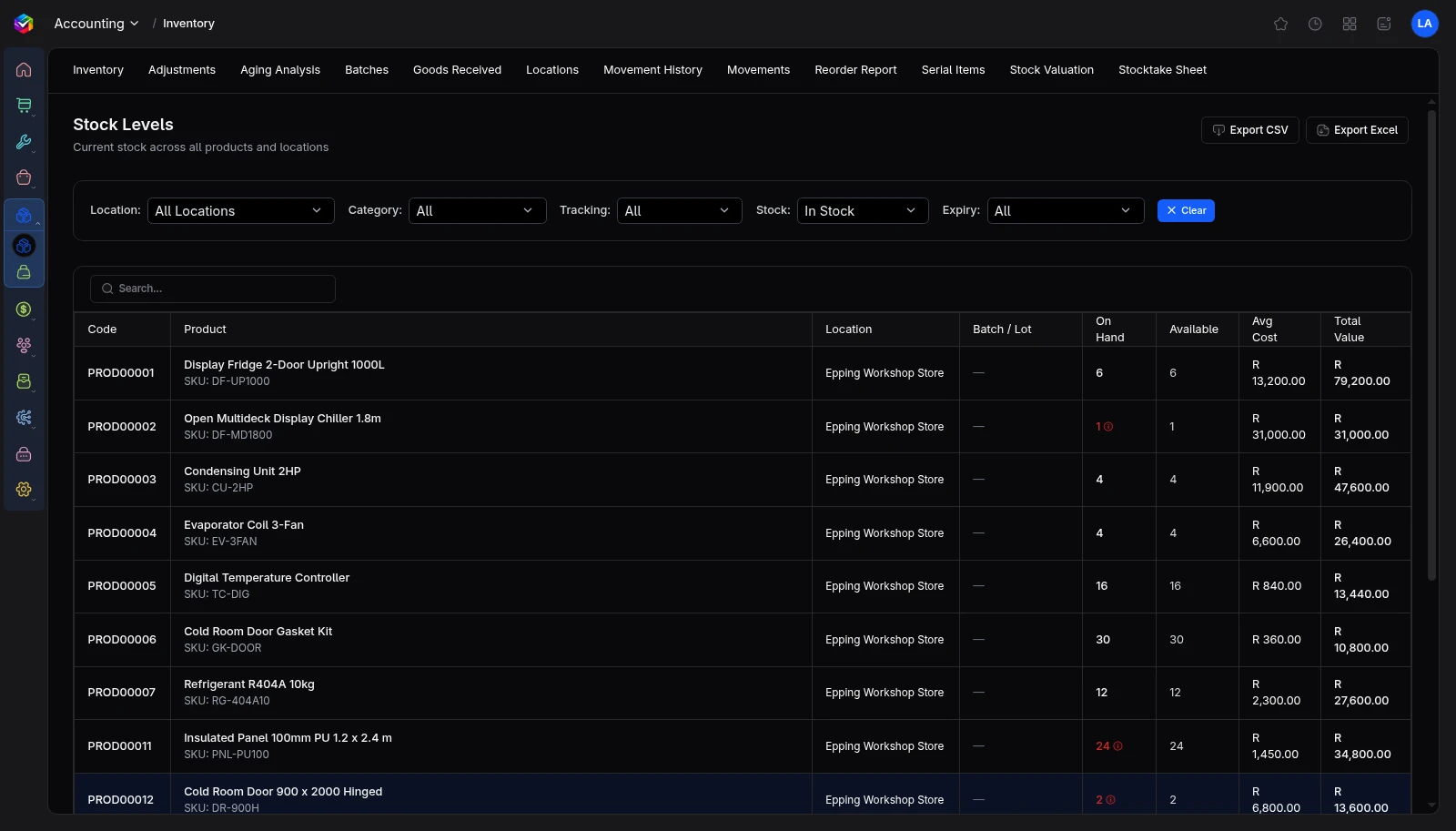Focus the Search input field
This screenshot has width=1456, height=831.
pos(213,289)
